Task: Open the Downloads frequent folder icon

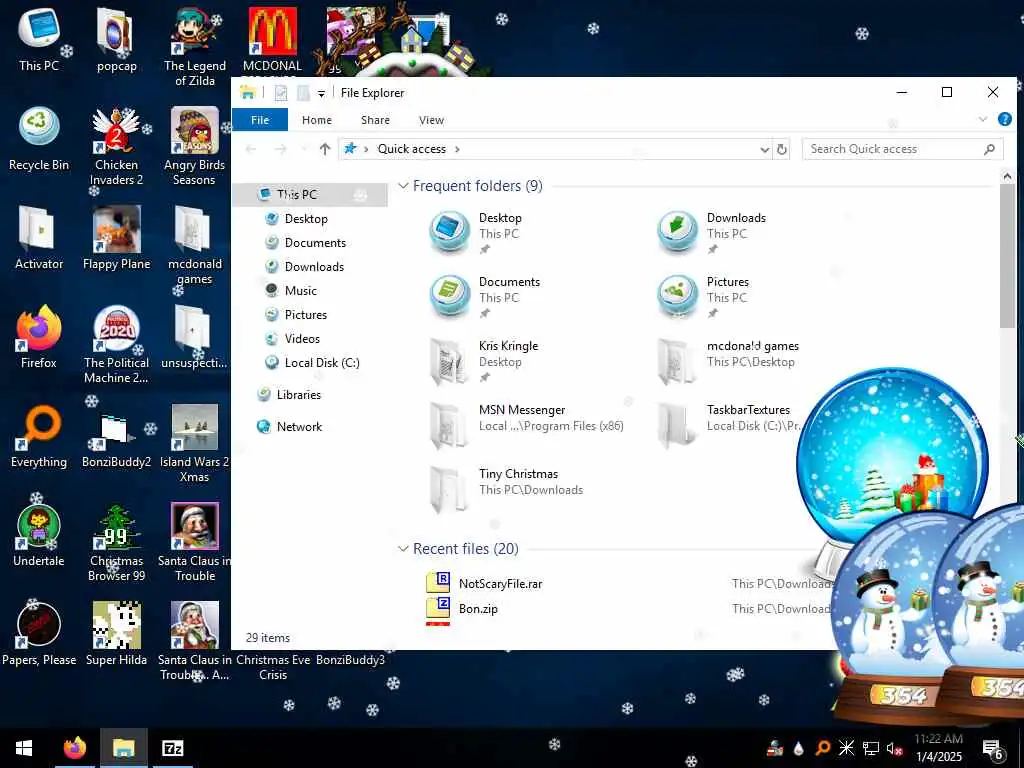Action: [677, 232]
